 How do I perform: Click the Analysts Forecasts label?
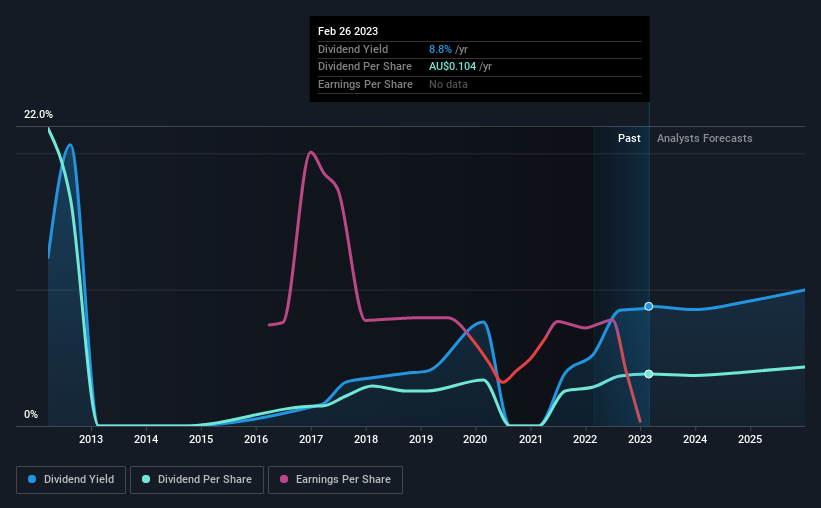click(704, 138)
